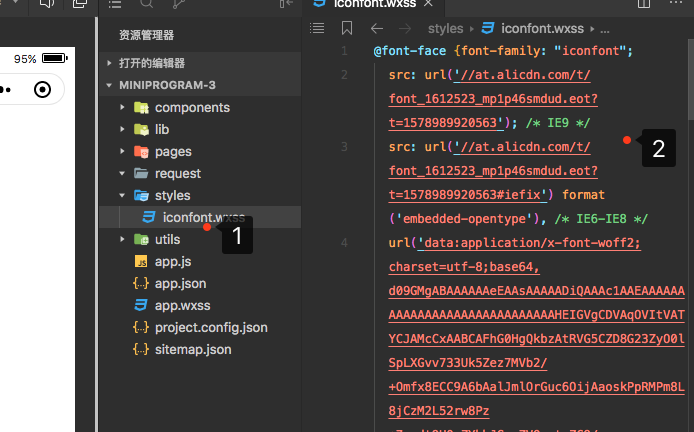Open the search panel magnifier icon
The image size is (694, 432).
click(147, 4)
